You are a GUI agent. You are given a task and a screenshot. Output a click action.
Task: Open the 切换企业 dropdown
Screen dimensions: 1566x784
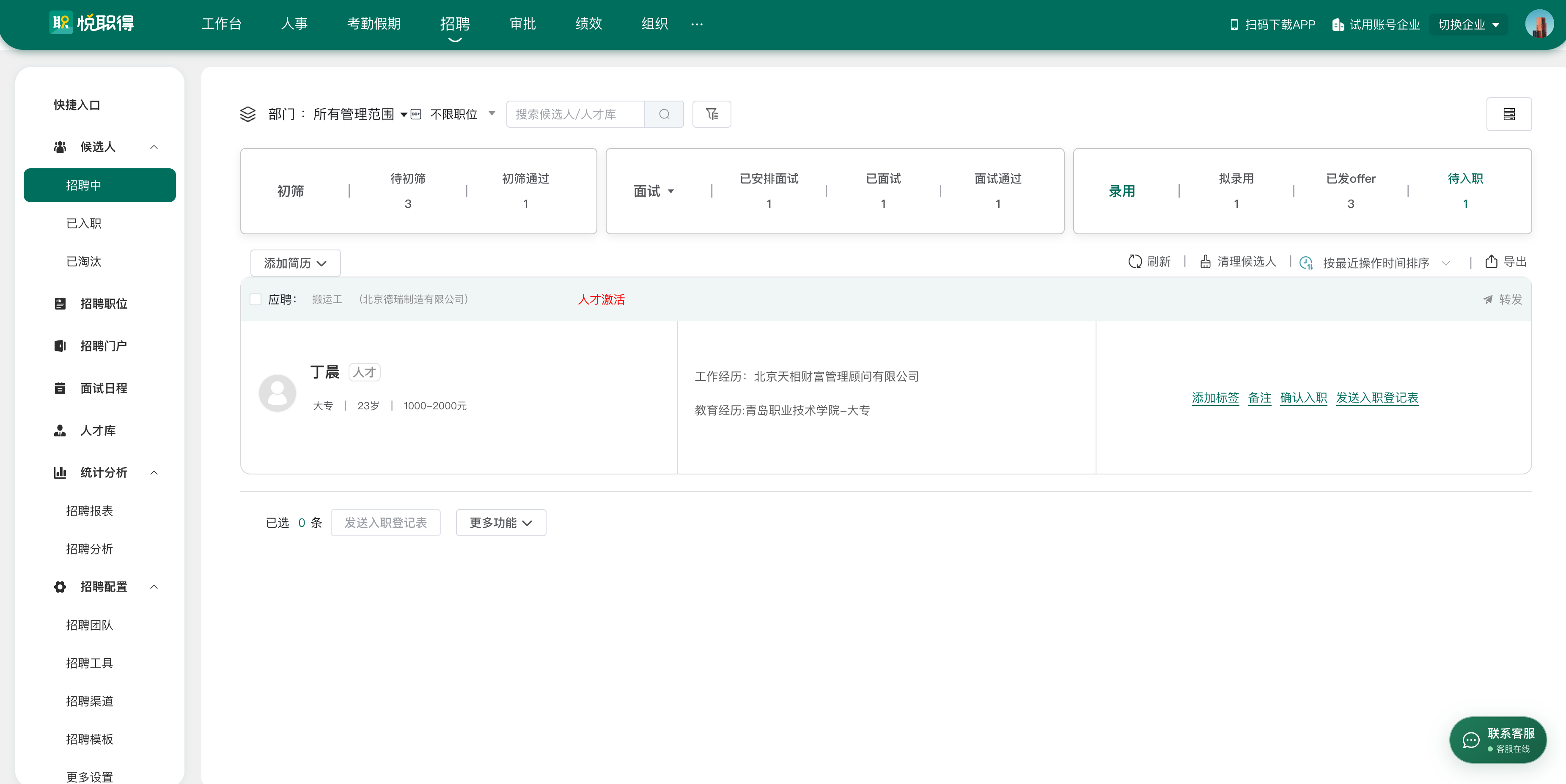coord(1468,24)
